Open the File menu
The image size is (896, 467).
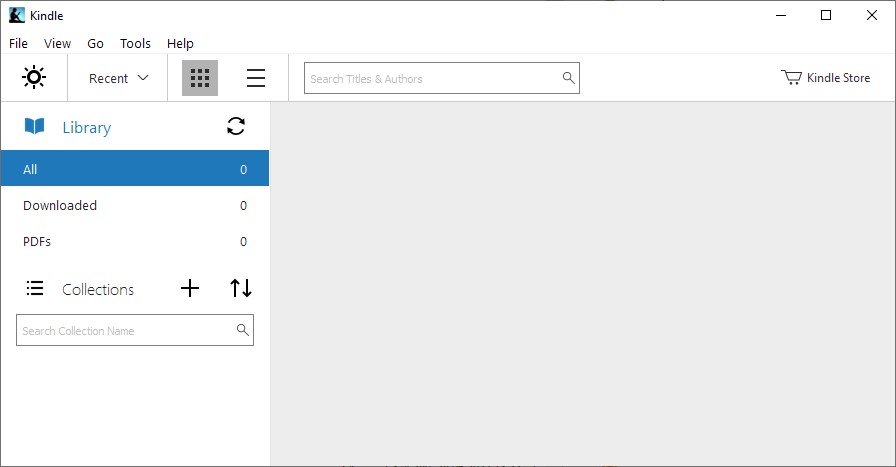click(18, 43)
